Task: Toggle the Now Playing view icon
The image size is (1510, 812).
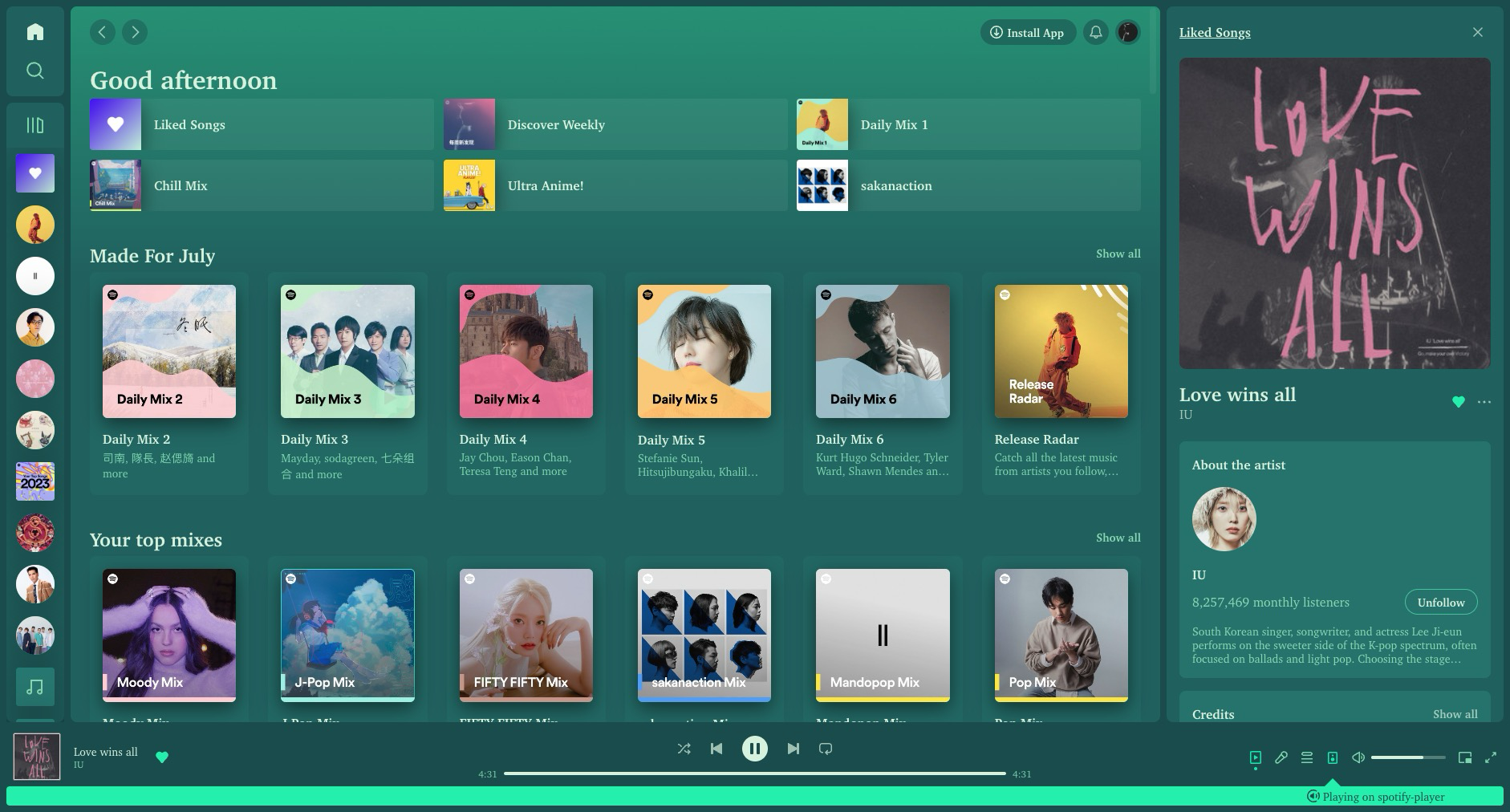Action: coord(1256,757)
